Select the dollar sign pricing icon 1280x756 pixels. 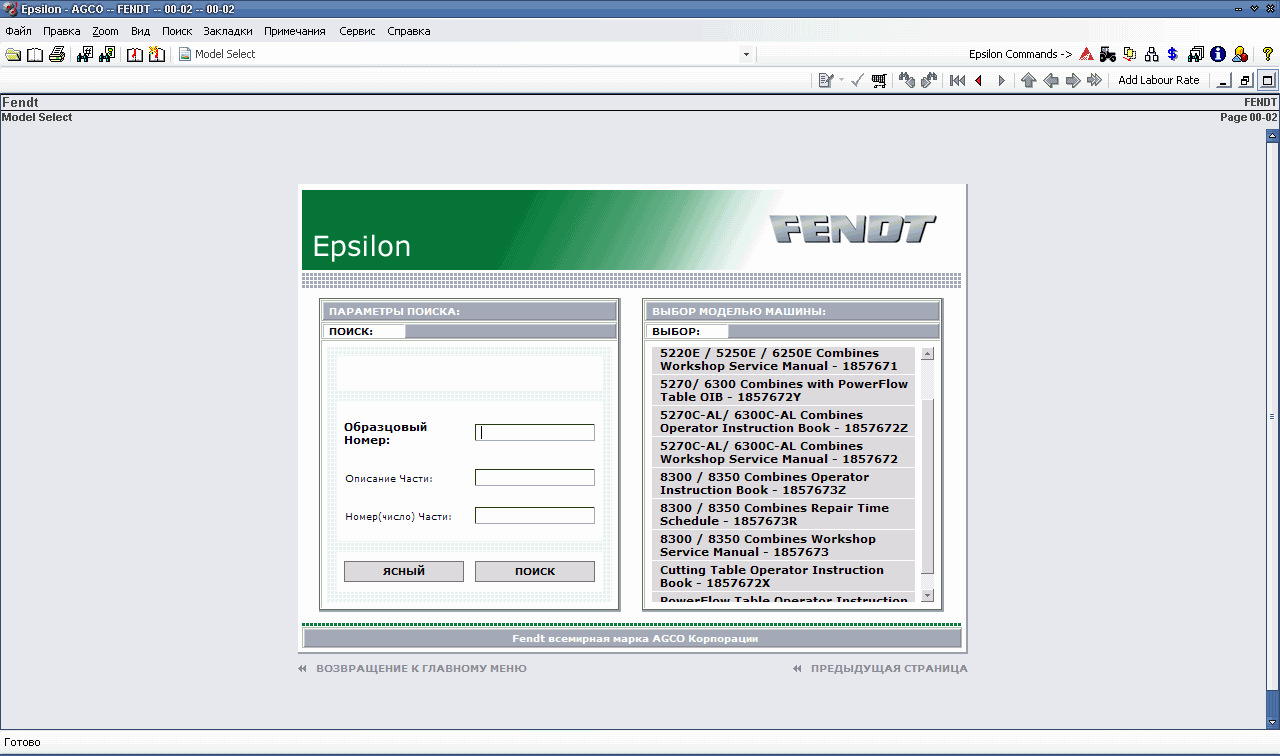1172,54
